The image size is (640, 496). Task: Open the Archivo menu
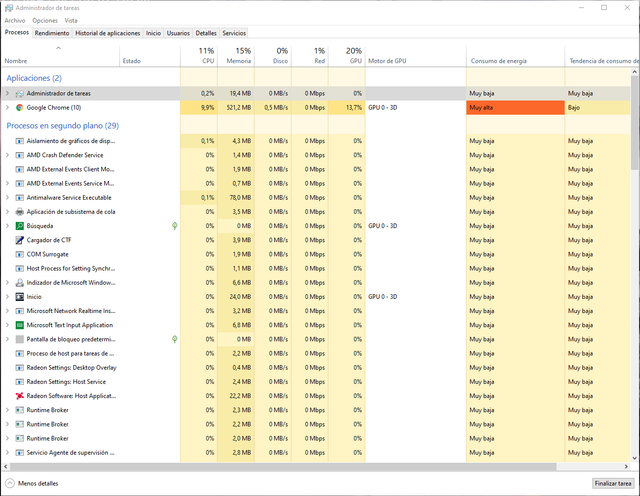[x=15, y=20]
